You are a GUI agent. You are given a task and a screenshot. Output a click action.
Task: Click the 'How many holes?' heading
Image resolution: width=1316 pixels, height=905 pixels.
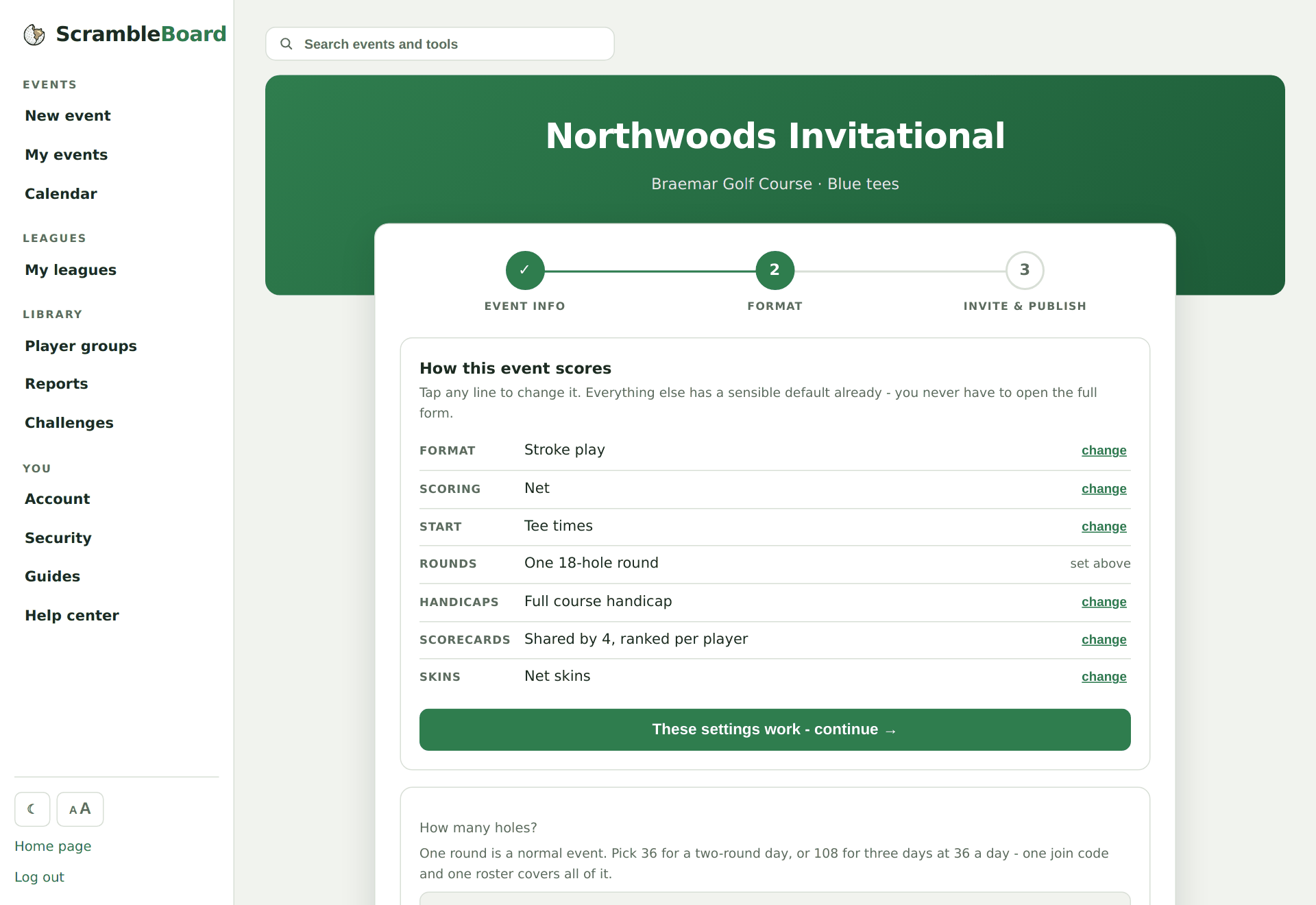click(x=478, y=828)
